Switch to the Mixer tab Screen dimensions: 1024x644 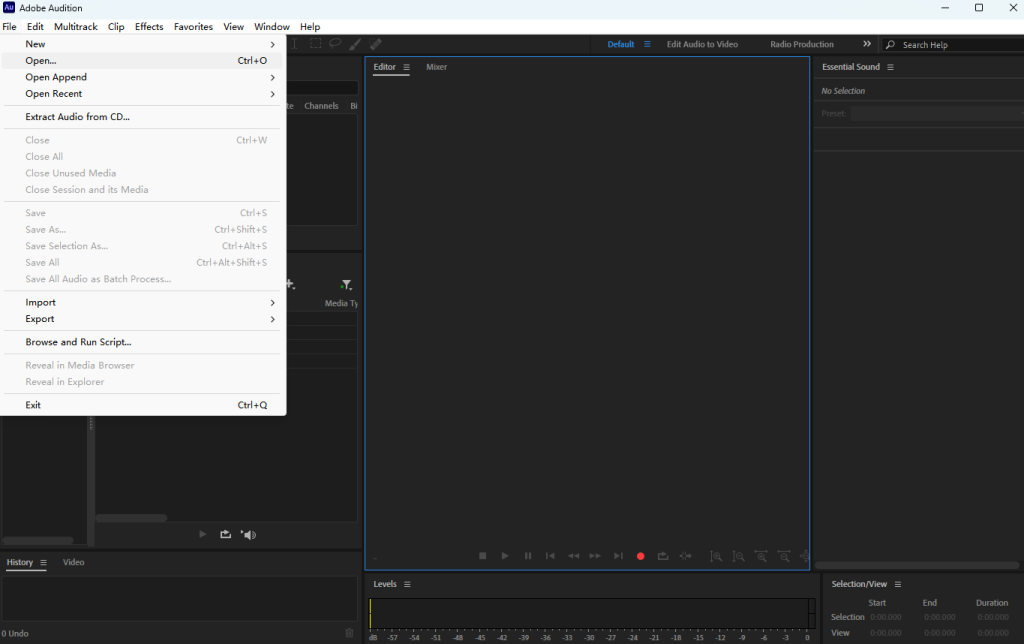(436, 67)
